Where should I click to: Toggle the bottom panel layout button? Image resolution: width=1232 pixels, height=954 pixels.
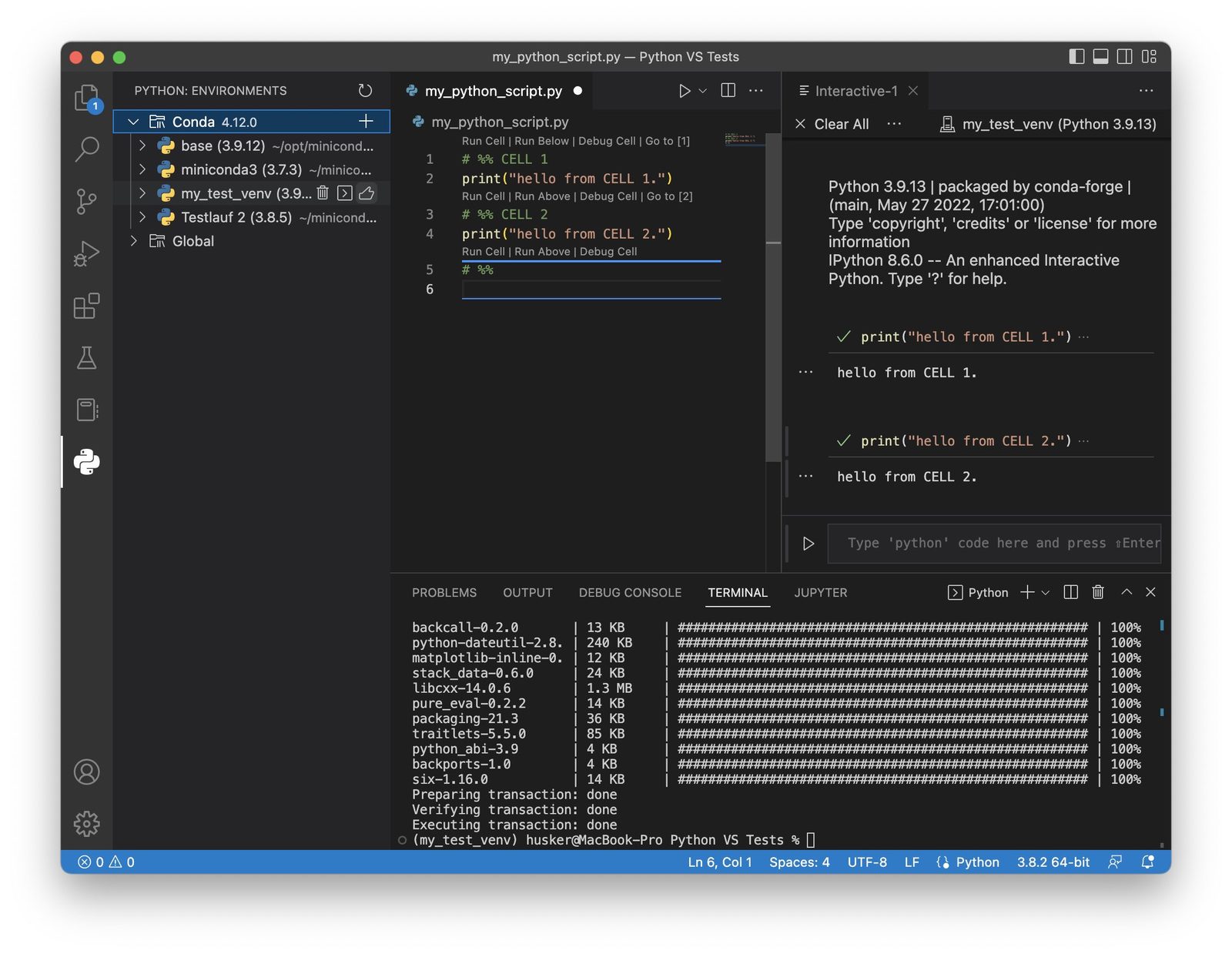[x=1100, y=56]
